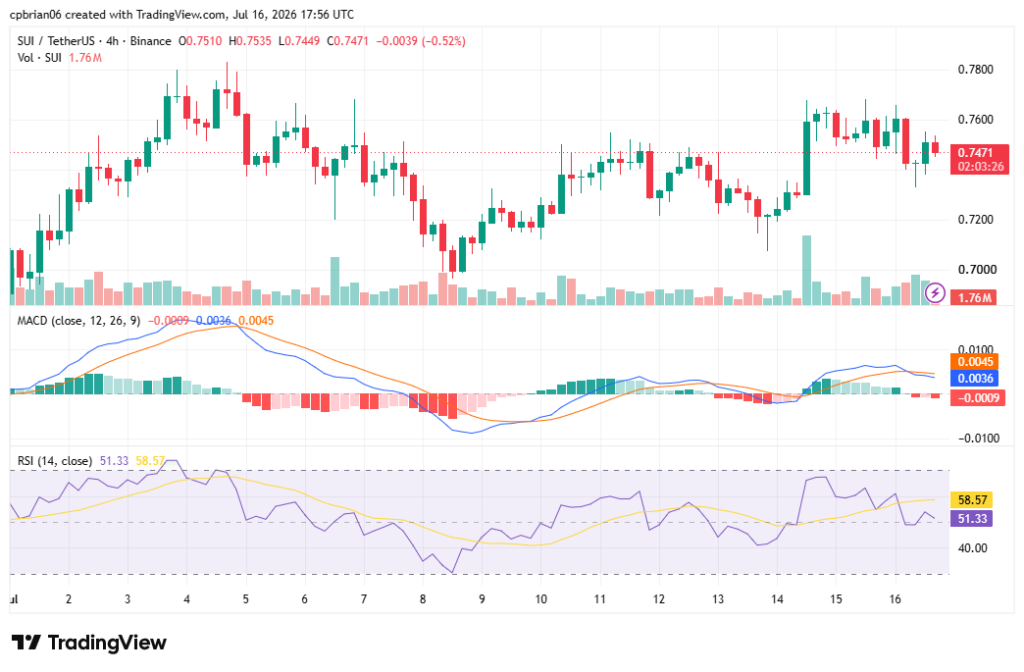Click the RSI legend value 51.33
Image resolution: width=1024 pixels, height=672 pixels.
[x=114, y=461]
